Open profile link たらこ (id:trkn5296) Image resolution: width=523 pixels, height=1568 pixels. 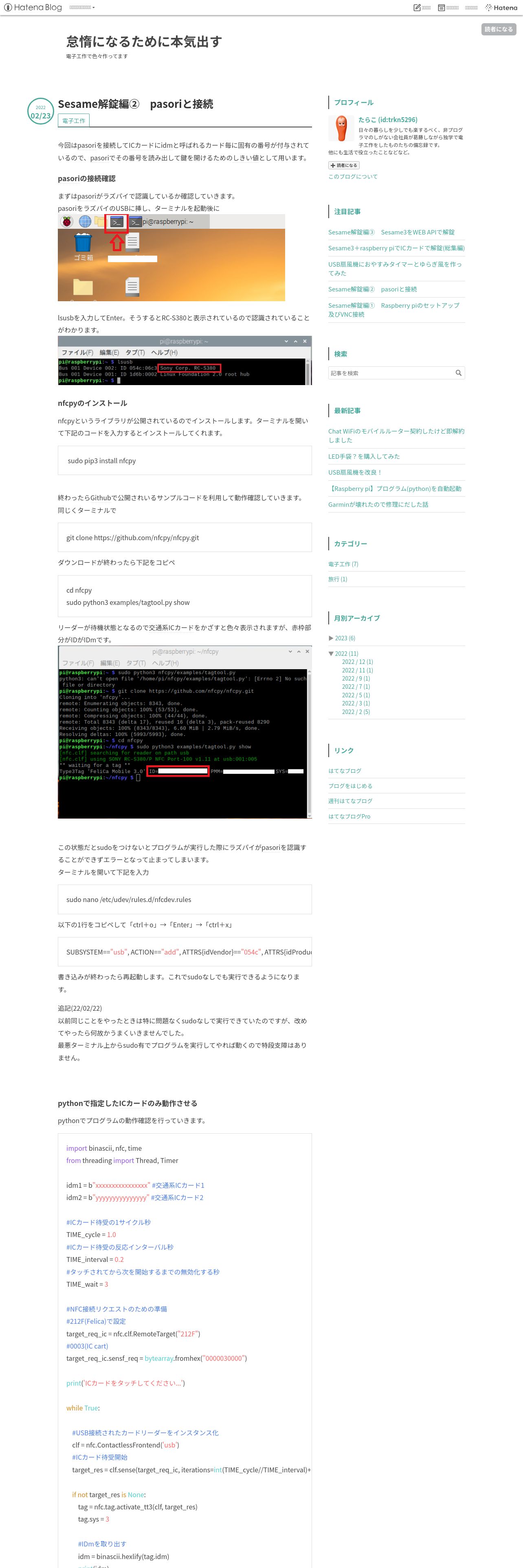388,120
